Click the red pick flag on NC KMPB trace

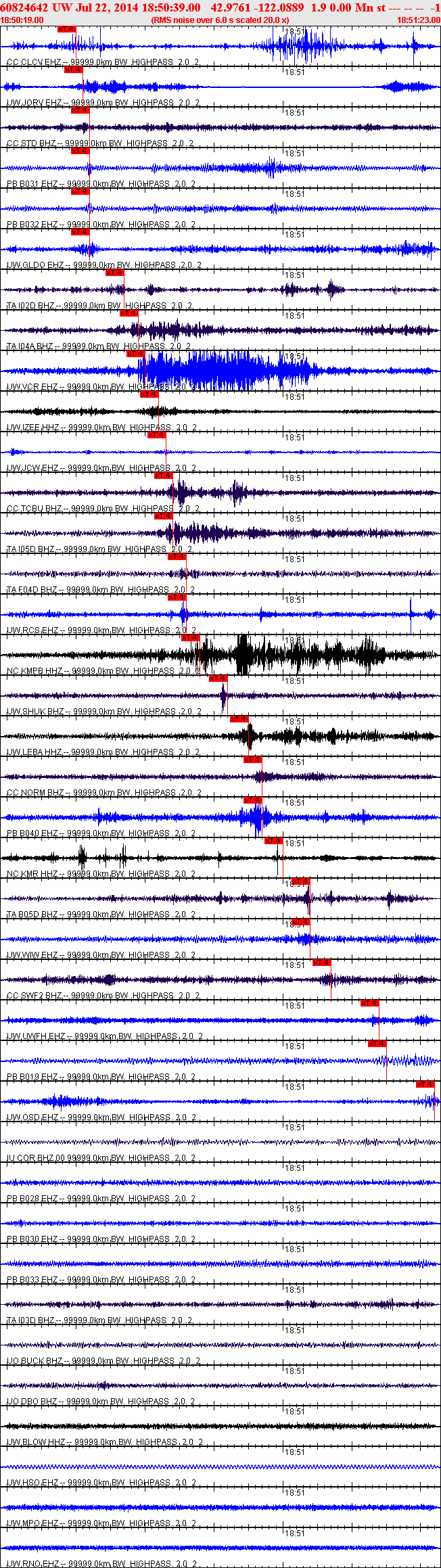click(191, 638)
